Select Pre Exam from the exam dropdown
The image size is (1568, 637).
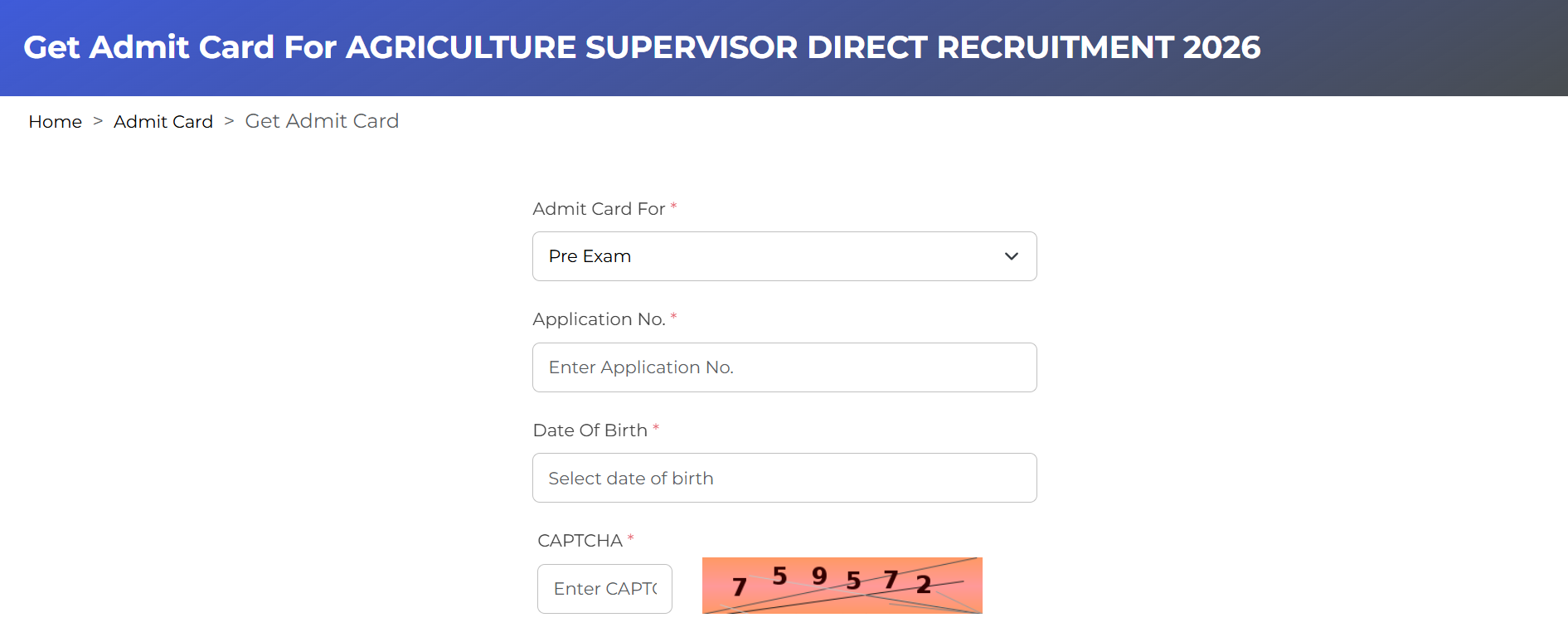[x=784, y=256]
